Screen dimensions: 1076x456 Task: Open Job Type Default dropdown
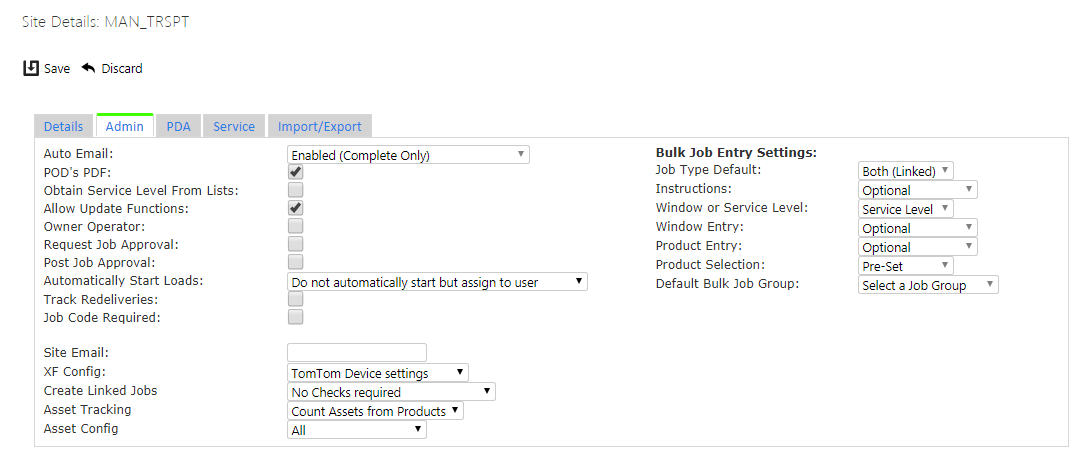pos(906,171)
